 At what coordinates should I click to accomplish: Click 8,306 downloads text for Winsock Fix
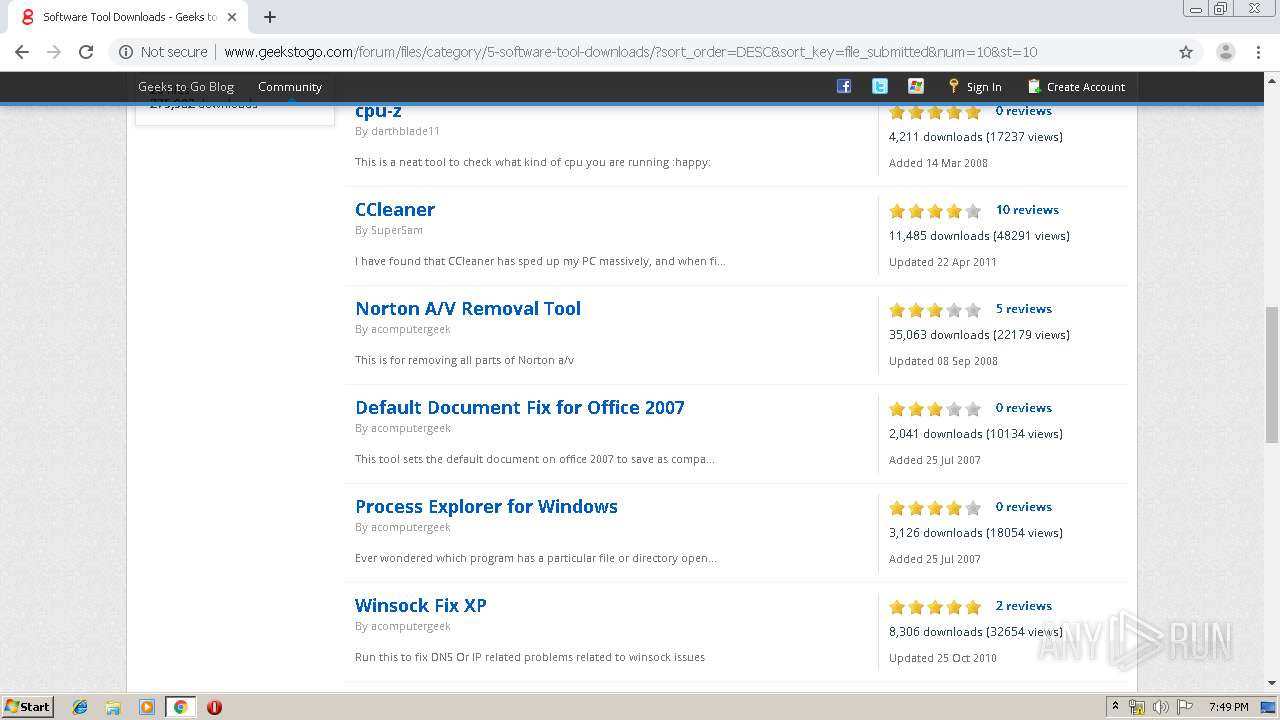coord(935,632)
